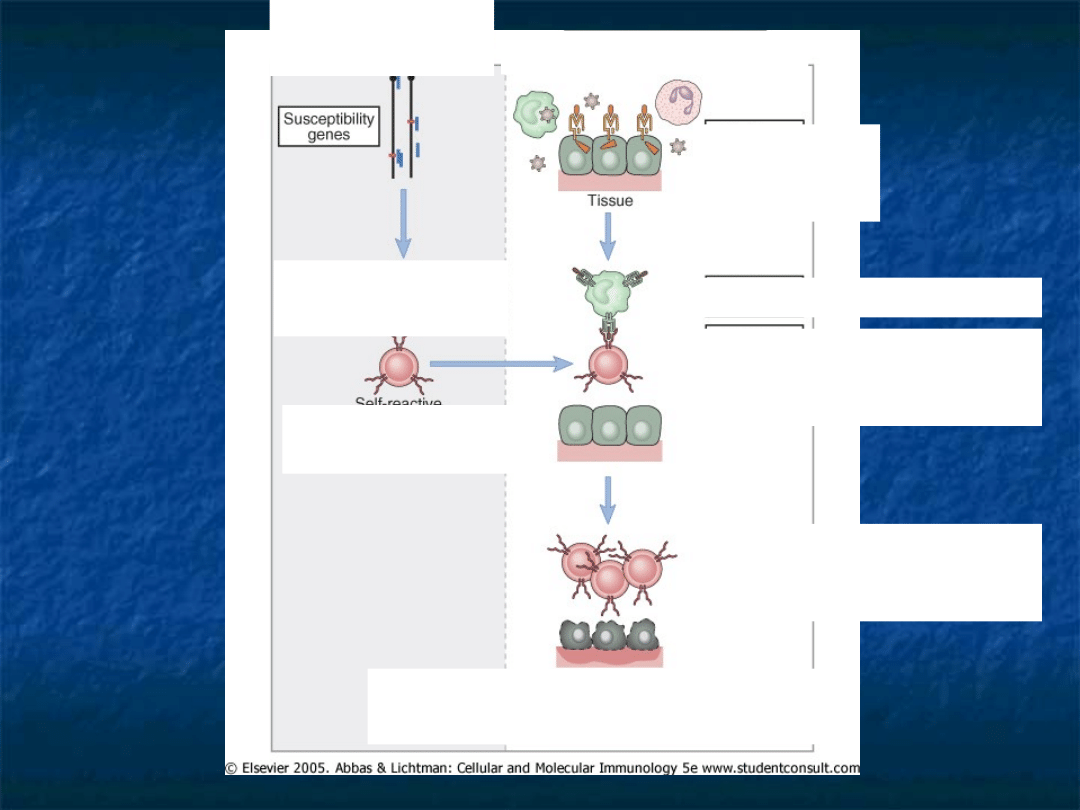Click the middle row of healthy tissue cells

609,427
